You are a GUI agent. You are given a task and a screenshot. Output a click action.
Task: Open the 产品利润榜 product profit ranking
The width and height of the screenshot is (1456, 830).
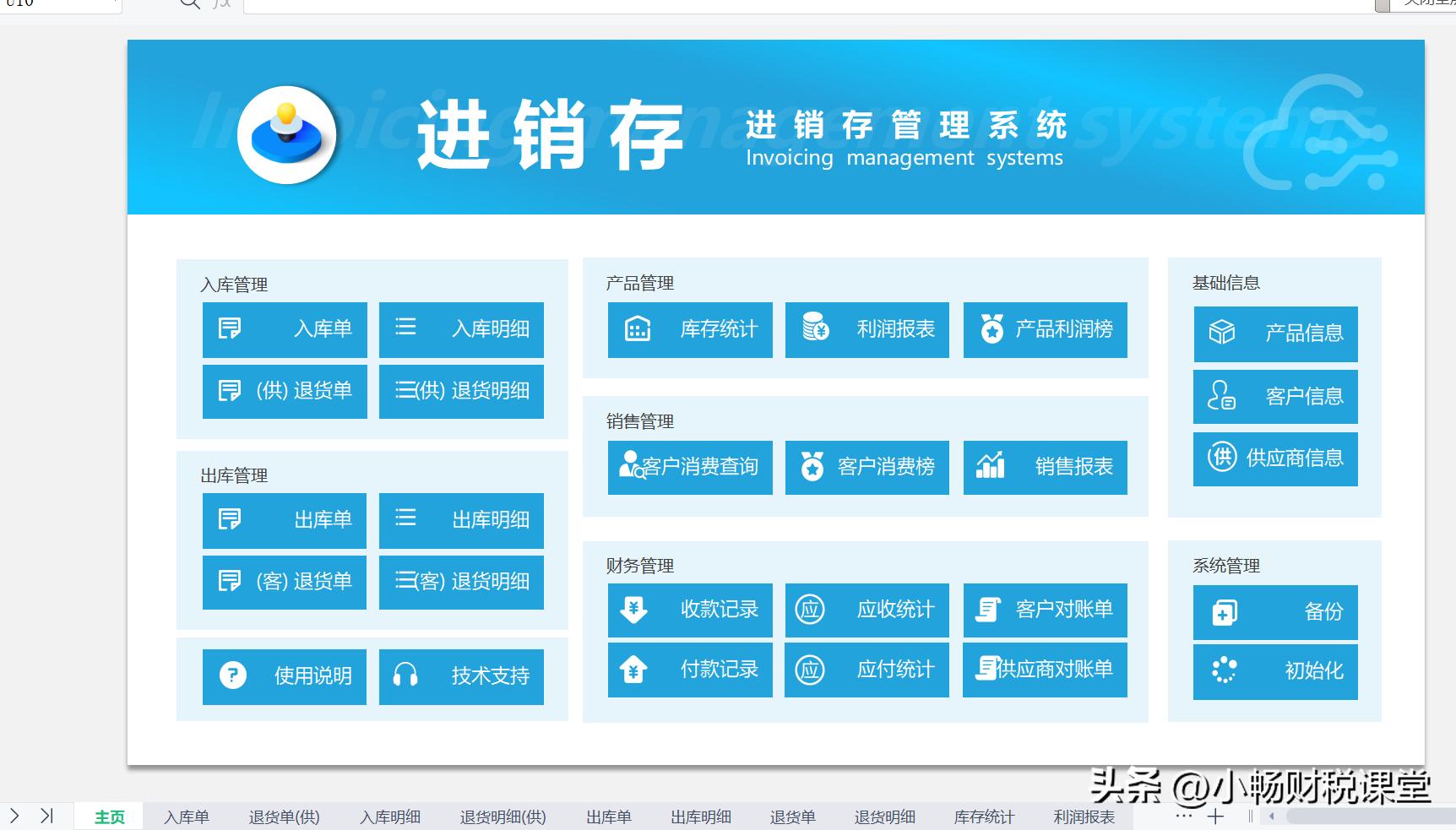pos(1046,330)
